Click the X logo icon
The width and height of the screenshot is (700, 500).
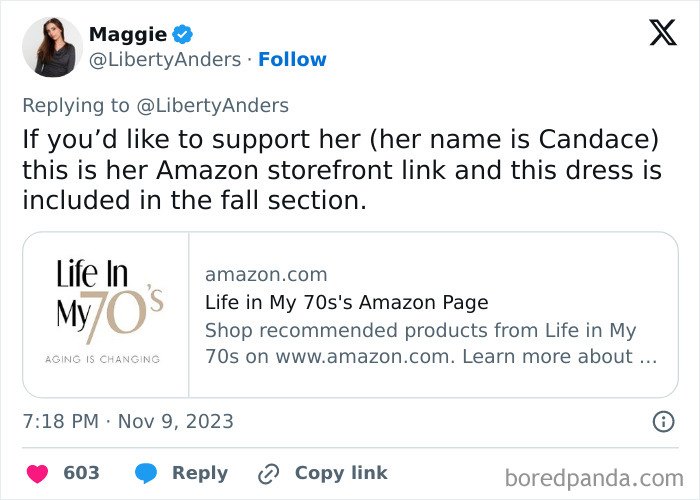pyautogui.click(x=662, y=34)
